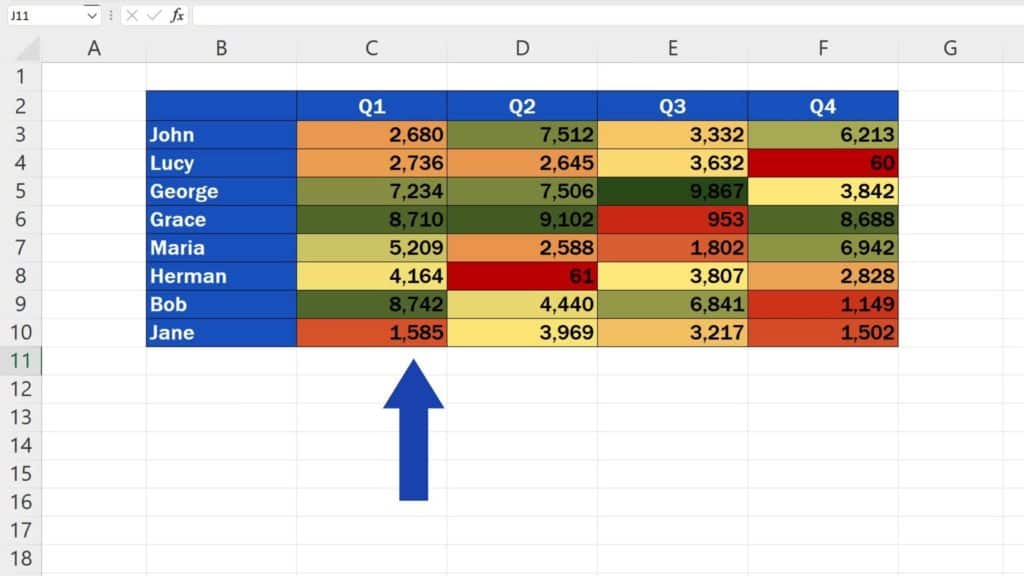Image resolution: width=1024 pixels, height=576 pixels.
Task: Select the cell labeled Herman
Action: [x=221, y=276]
